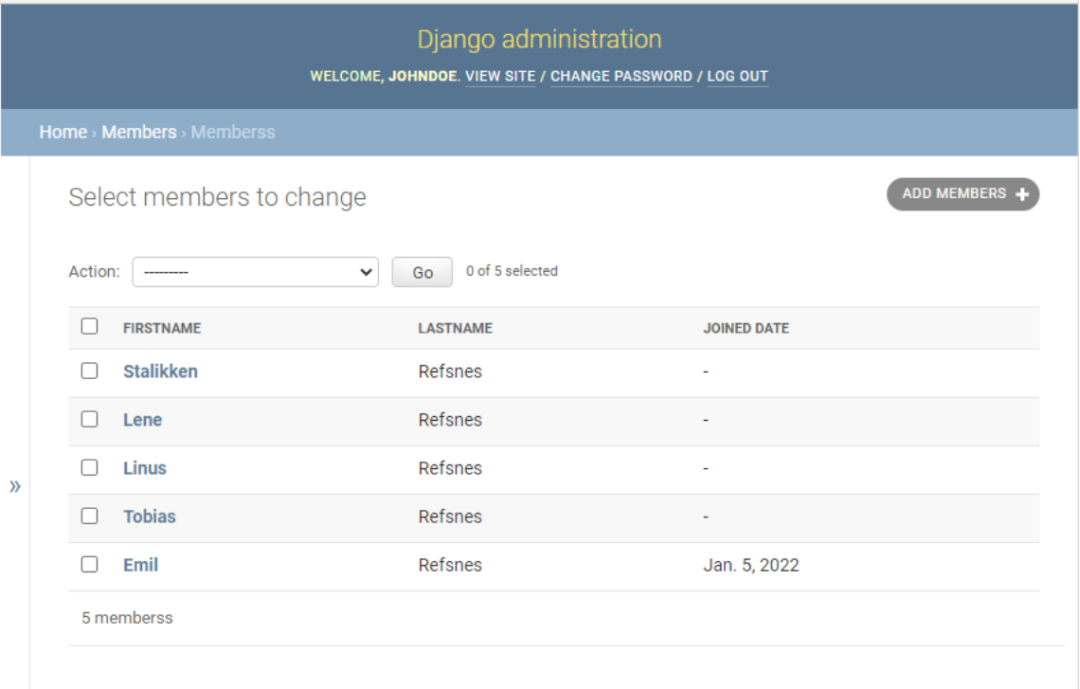Image resolution: width=1080 pixels, height=689 pixels.
Task: Open the Lene member record
Action: coord(143,420)
